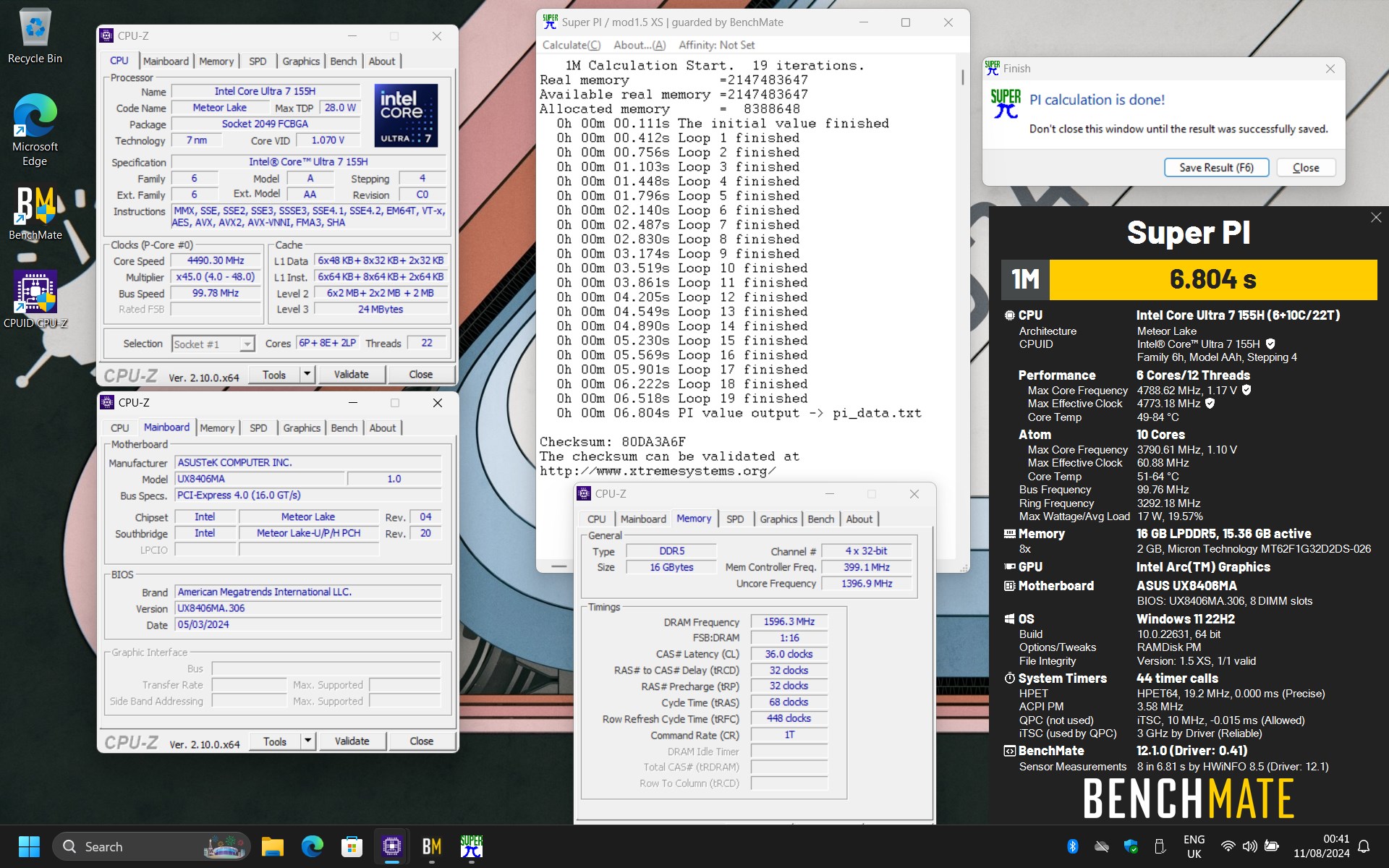Open the Recycle Bin desktop icon
This screenshot has width=1389, height=868.
pos(35,36)
